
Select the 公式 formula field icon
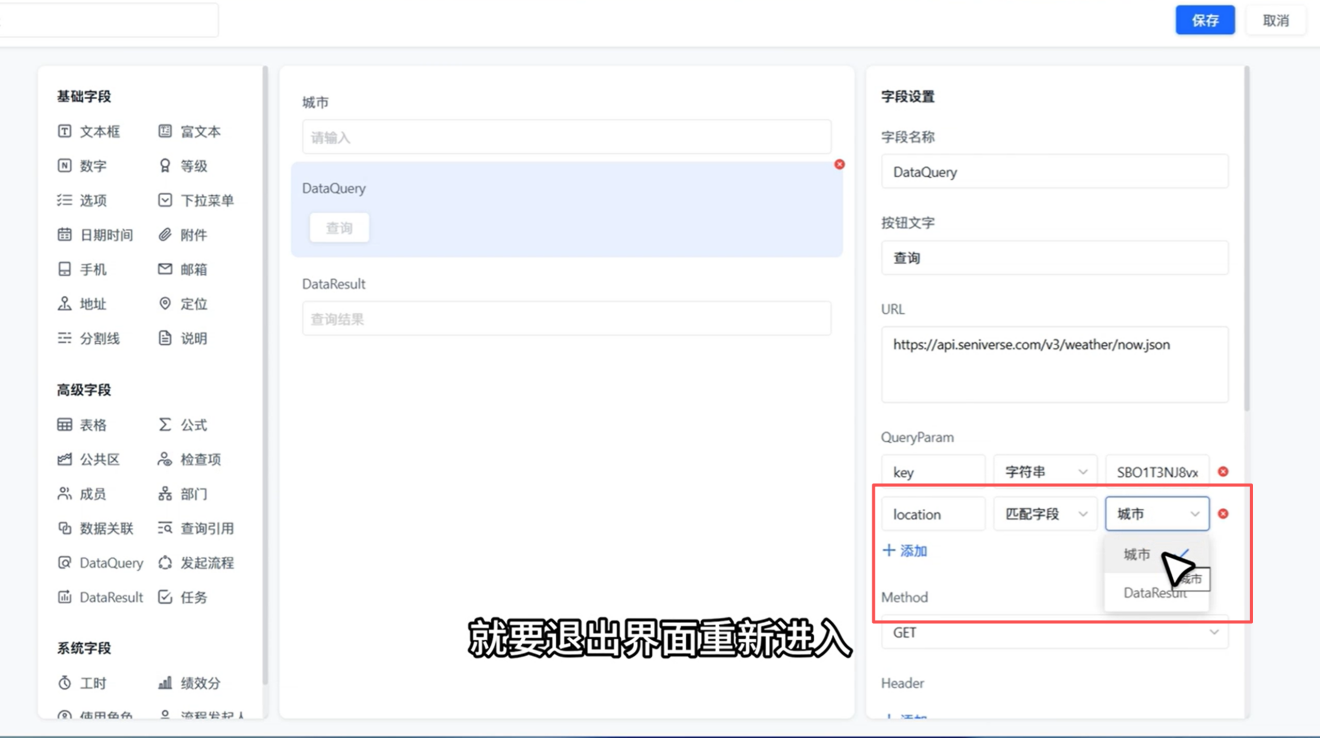(165, 425)
